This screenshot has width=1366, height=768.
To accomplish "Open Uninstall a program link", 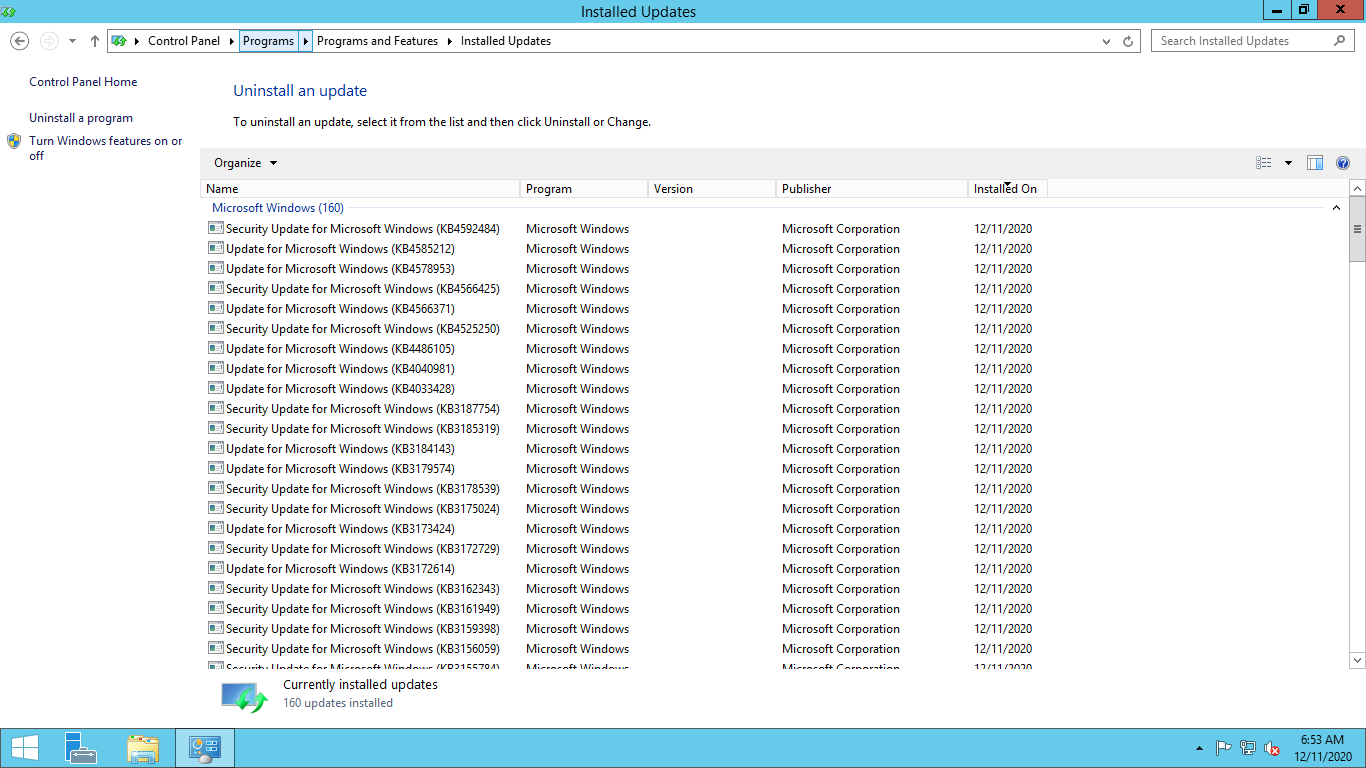I will (81, 118).
